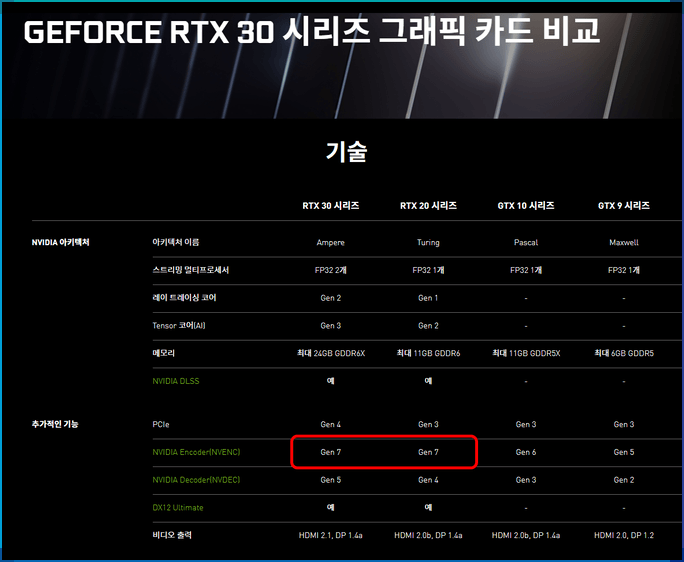The image size is (684, 562).
Task: Select the Maxwell architecture cell
Action: [x=624, y=243]
